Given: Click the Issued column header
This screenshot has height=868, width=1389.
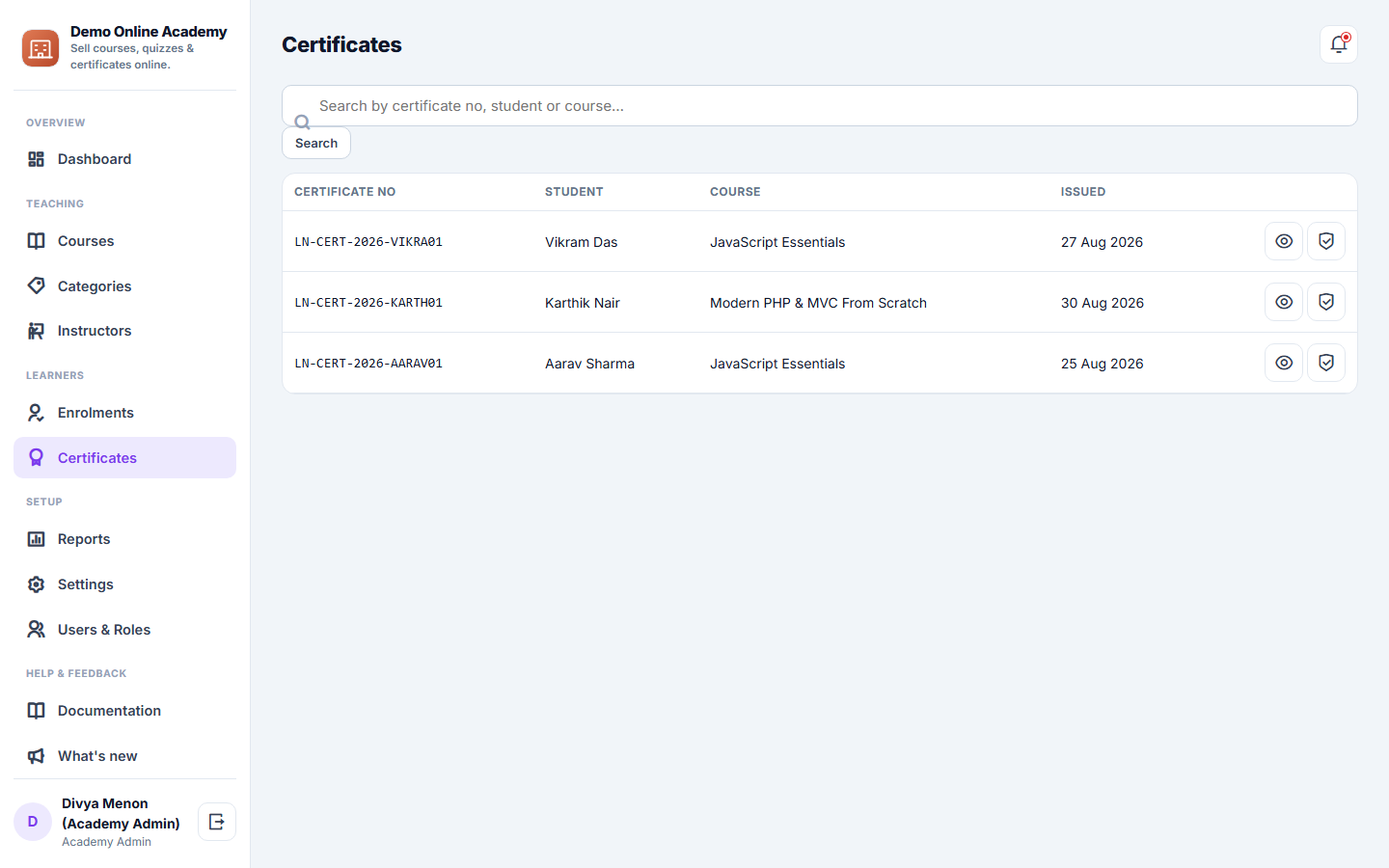Looking at the screenshot, I should [1083, 192].
